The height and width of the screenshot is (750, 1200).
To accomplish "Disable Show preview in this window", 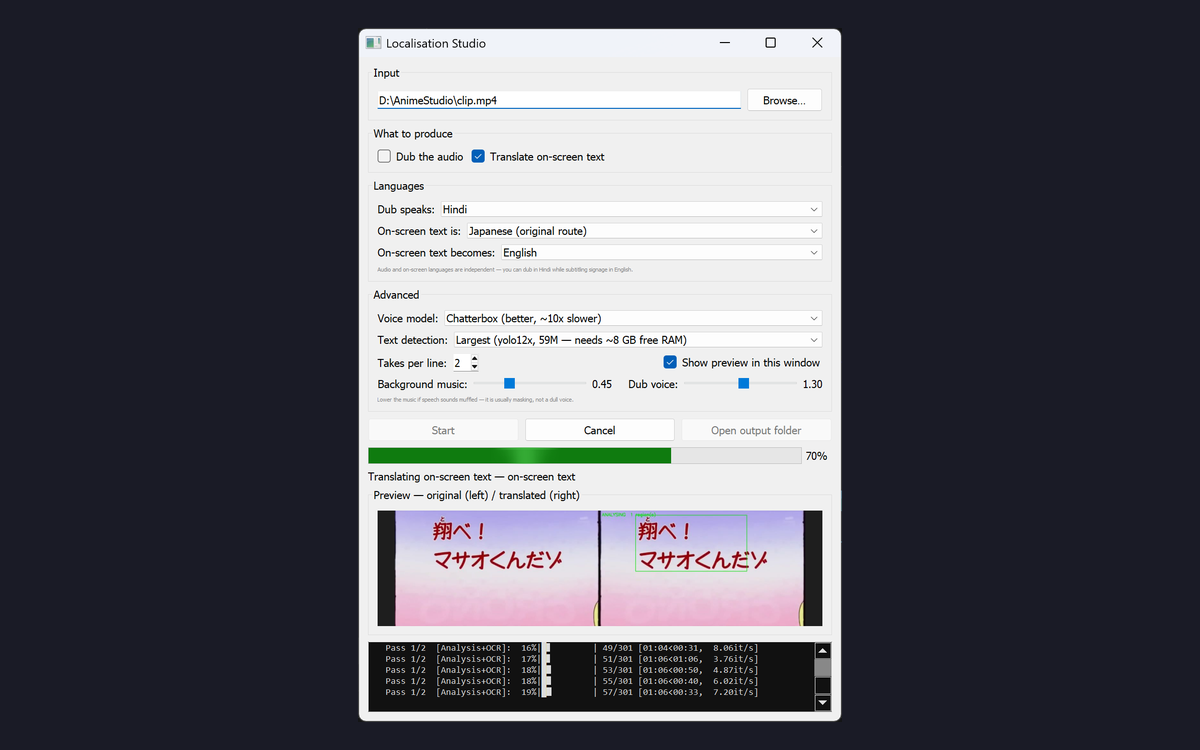I will (x=670, y=362).
